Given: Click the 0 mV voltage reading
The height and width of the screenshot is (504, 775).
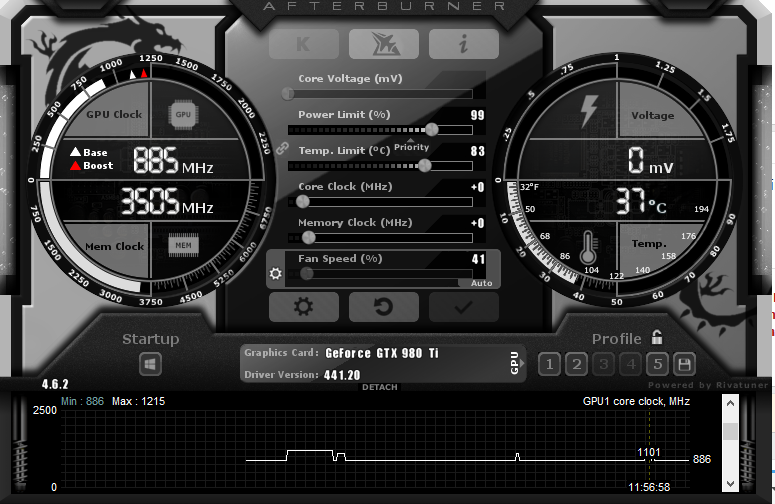Looking at the screenshot, I should click(651, 161).
